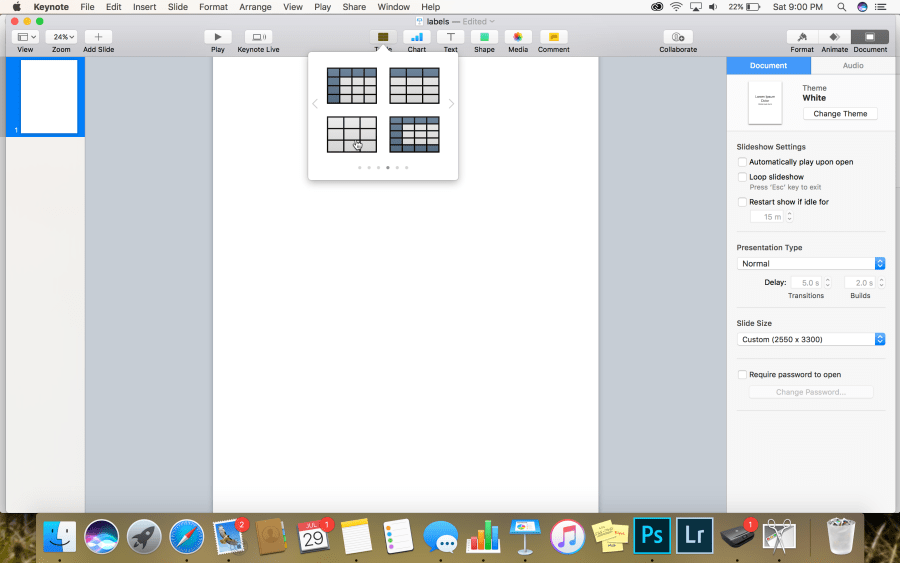This screenshot has width=900, height=563.
Task: Click the Add Slide button
Action: coord(98,37)
